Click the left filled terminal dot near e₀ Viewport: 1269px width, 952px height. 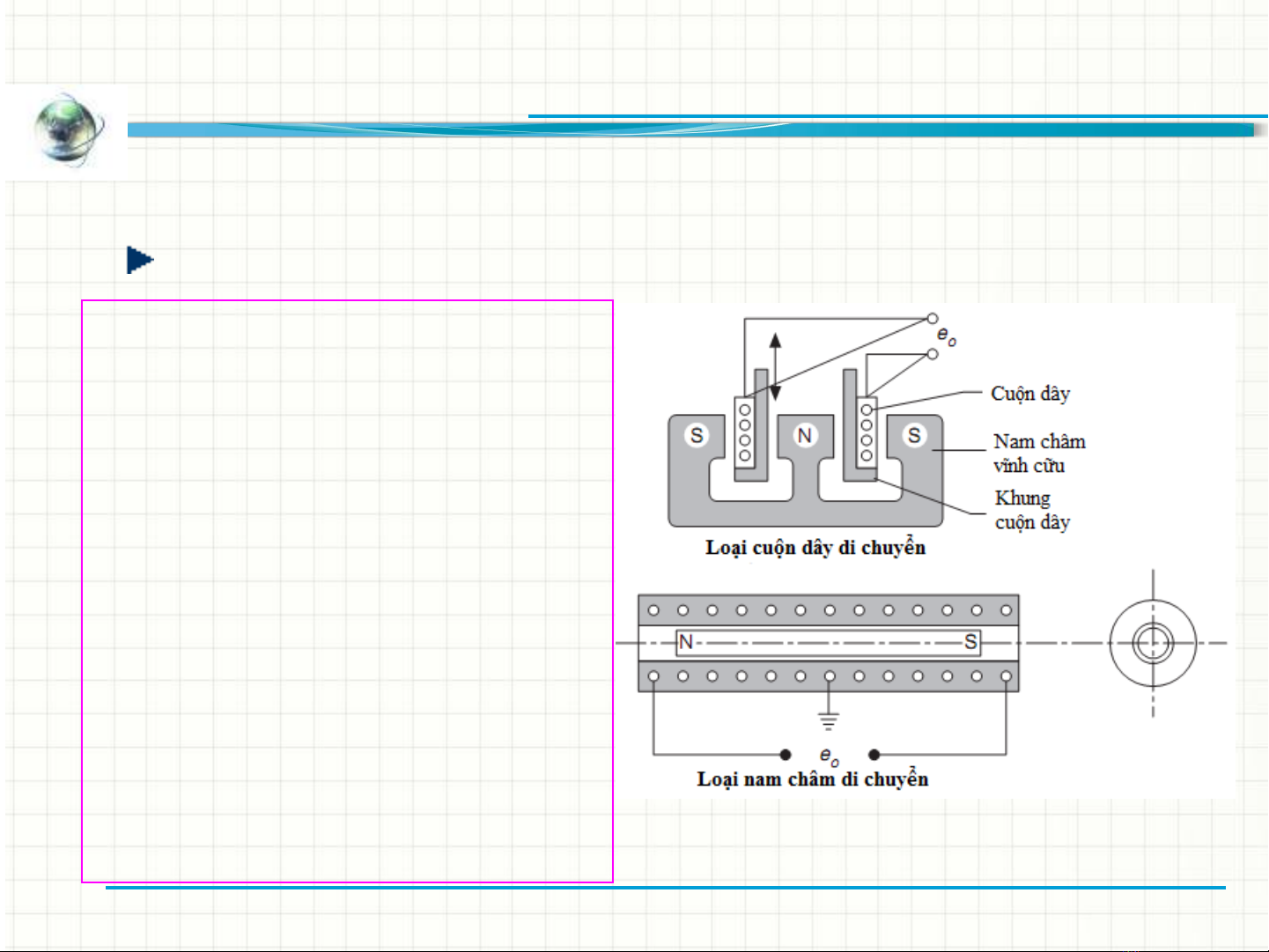[x=786, y=755]
